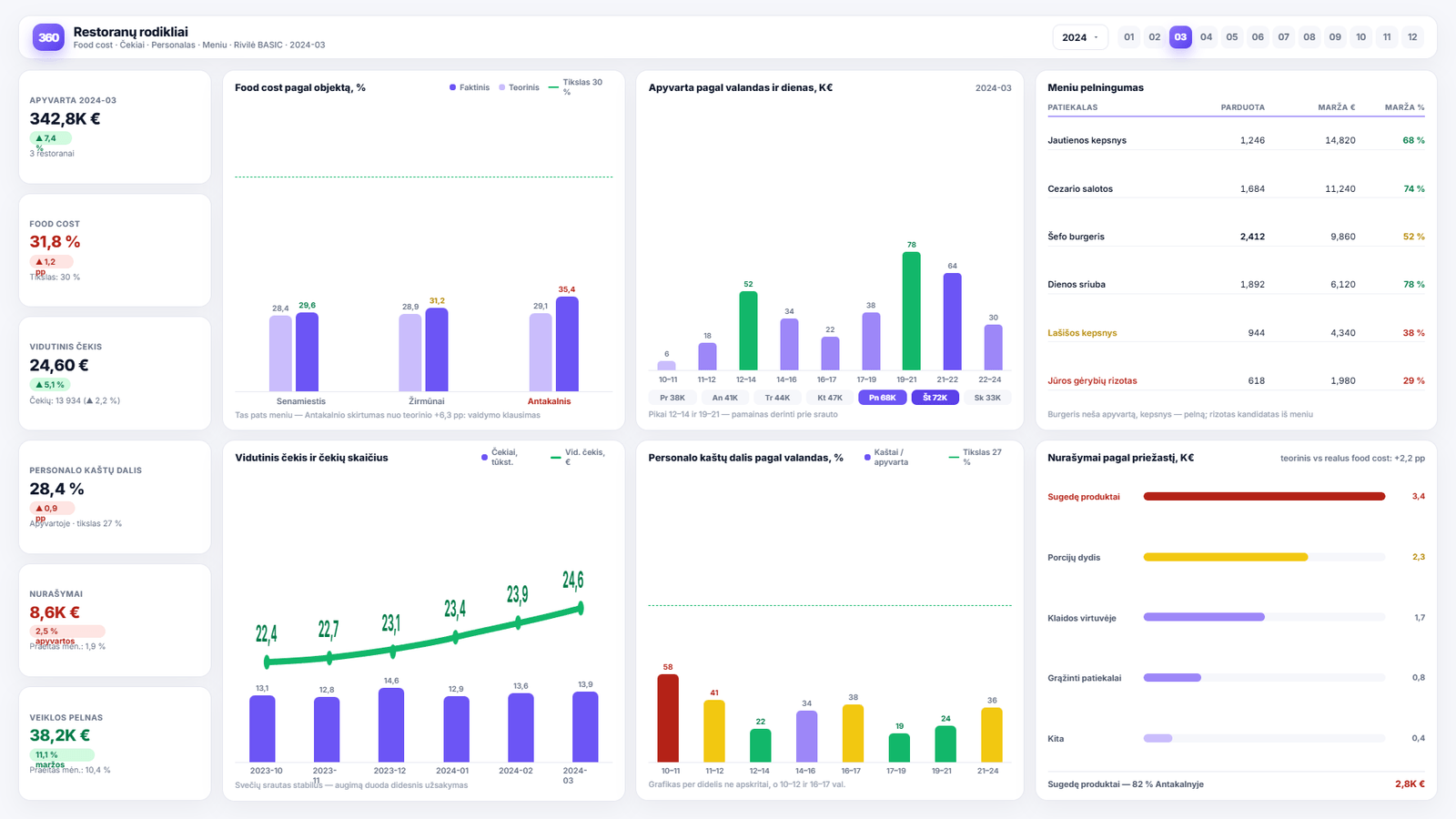The height and width of the screenshot is (819, 1456).
Task: Click the Senamiestis axis label
Action: click(301, 401)
